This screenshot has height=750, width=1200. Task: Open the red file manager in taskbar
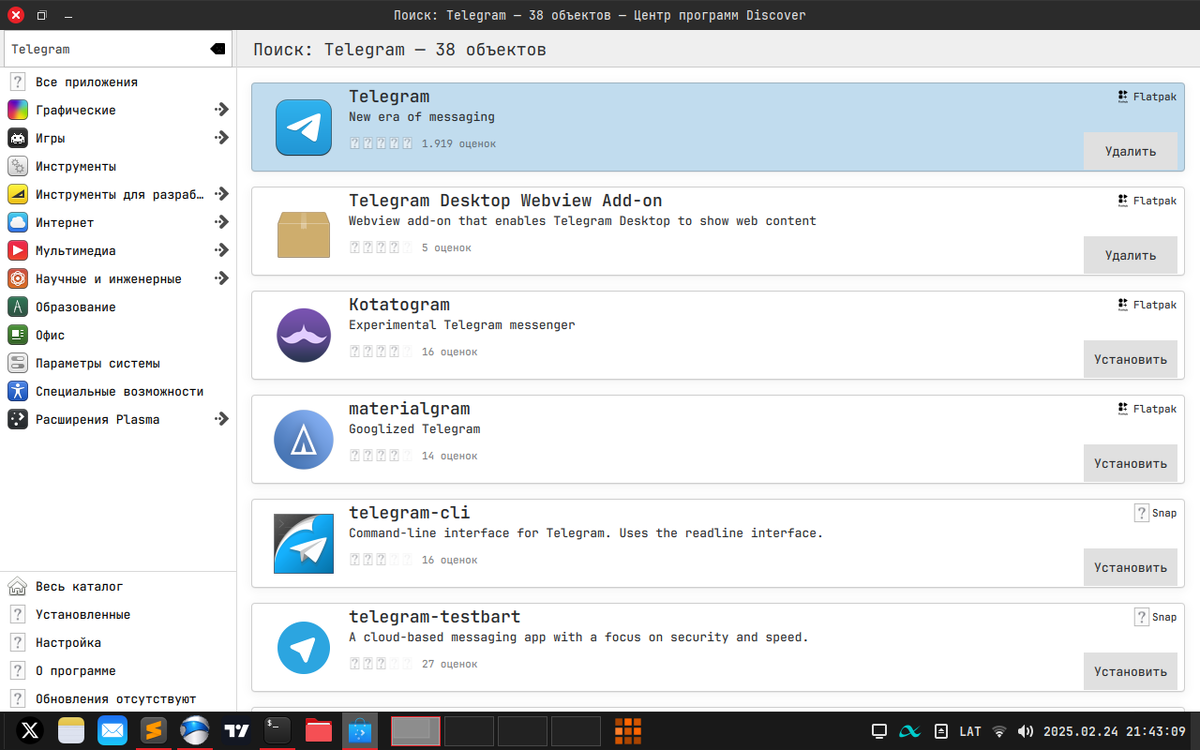coord(318,731)
